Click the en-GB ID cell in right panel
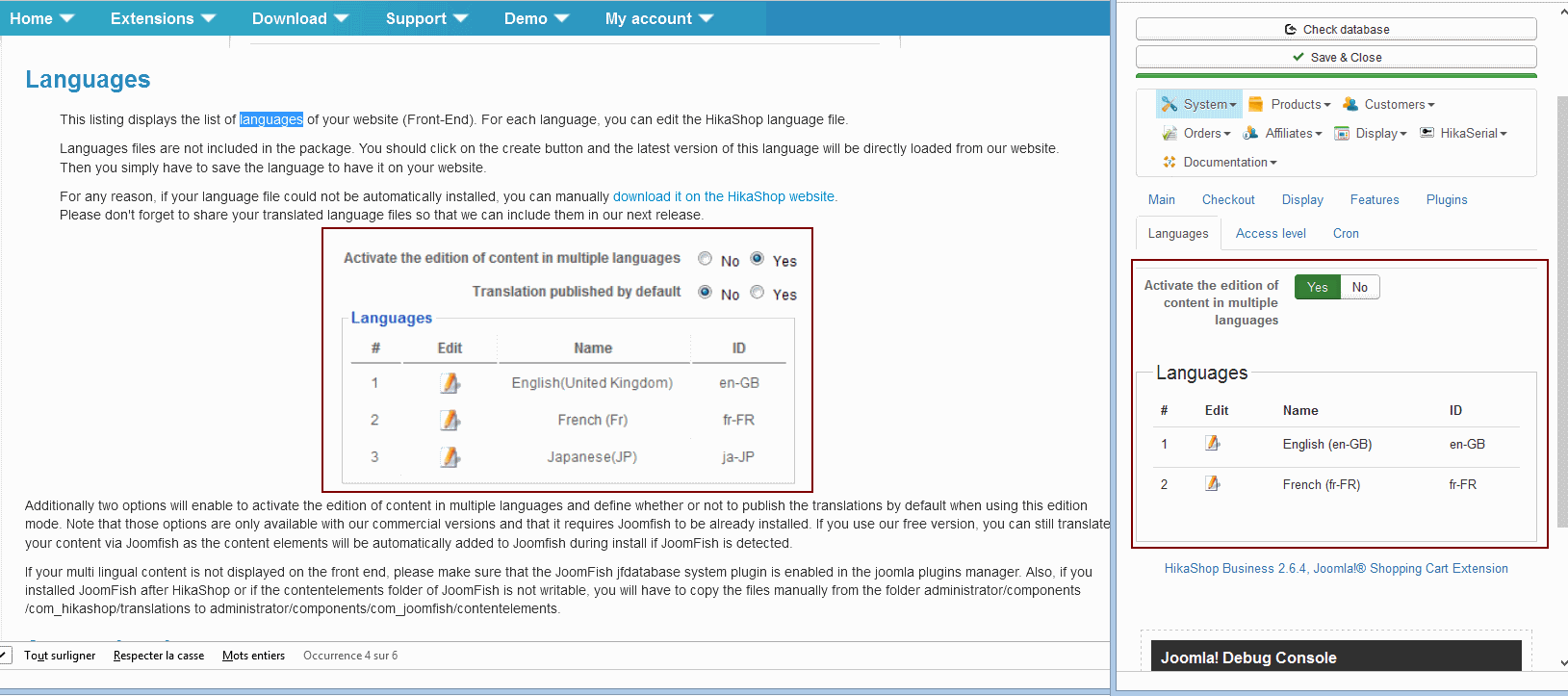Image resolution: width=1568 pixels, height=696 pixels. (x=1467, y=444)
